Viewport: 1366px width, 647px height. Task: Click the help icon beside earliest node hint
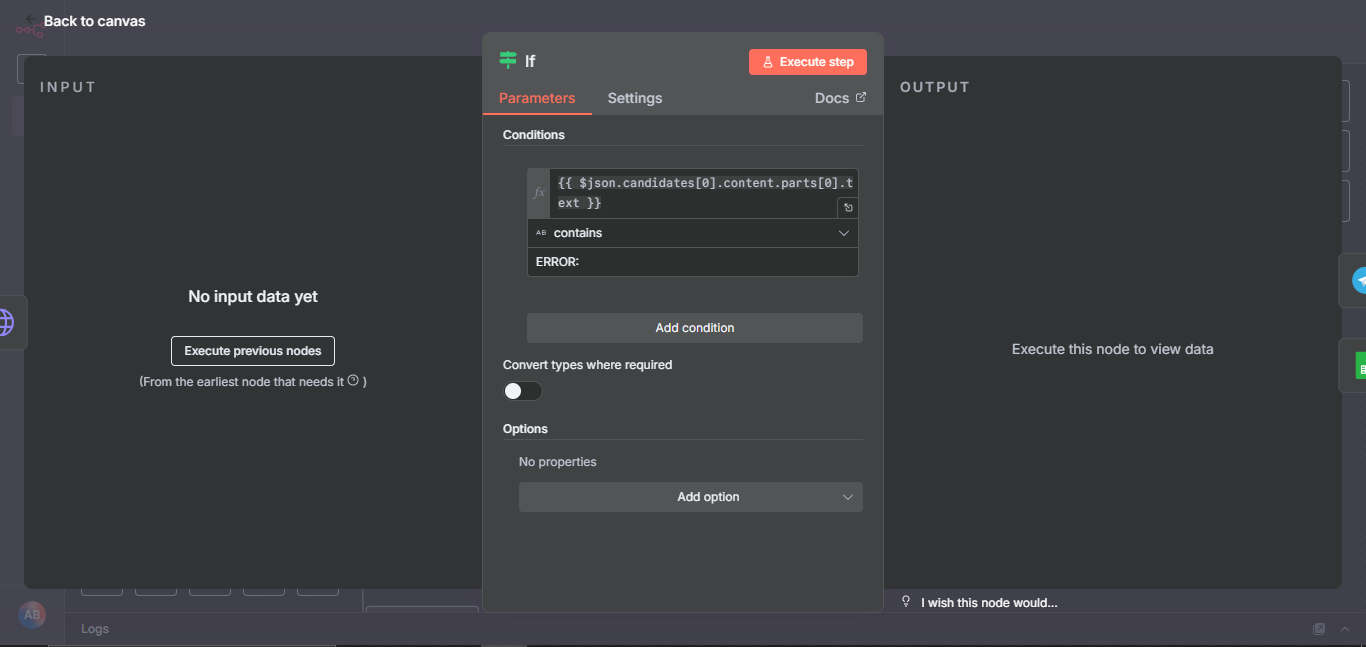(353, 381)
